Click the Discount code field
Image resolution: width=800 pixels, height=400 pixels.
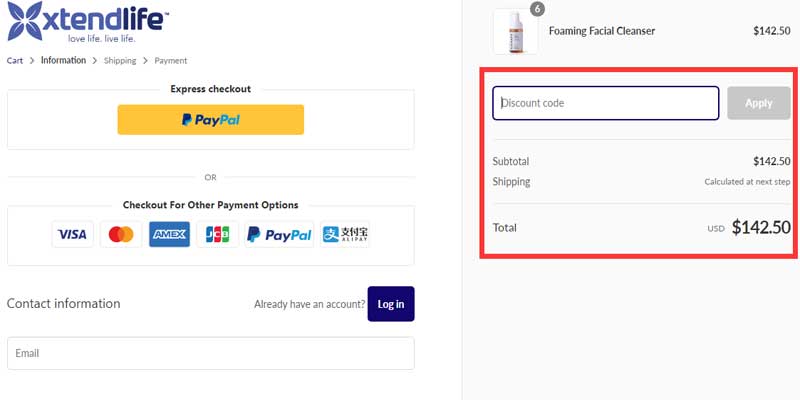605,103
